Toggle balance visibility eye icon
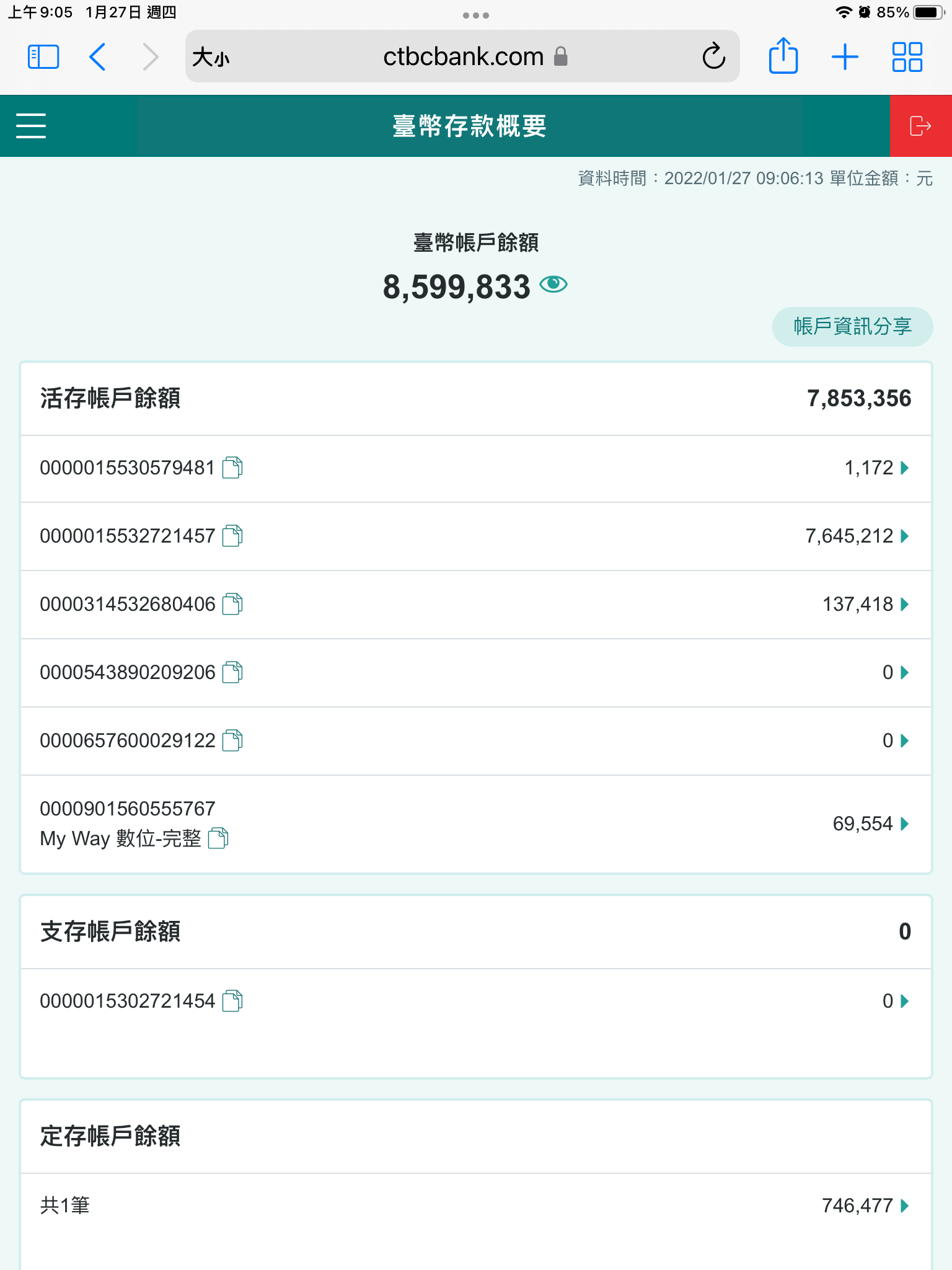This screenshot has height=1270, width=952. pyautogui.click(x=553, y=285)
